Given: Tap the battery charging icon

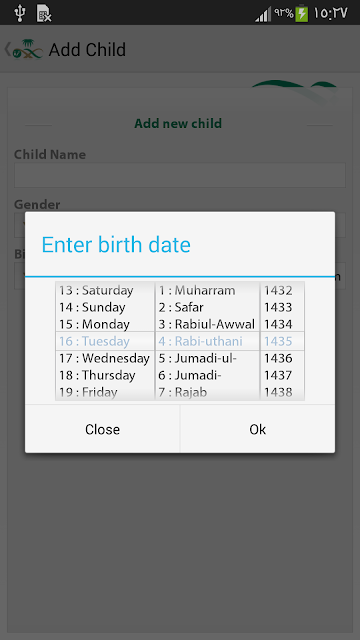Looking at the screenshot, I should coord(302,13).
